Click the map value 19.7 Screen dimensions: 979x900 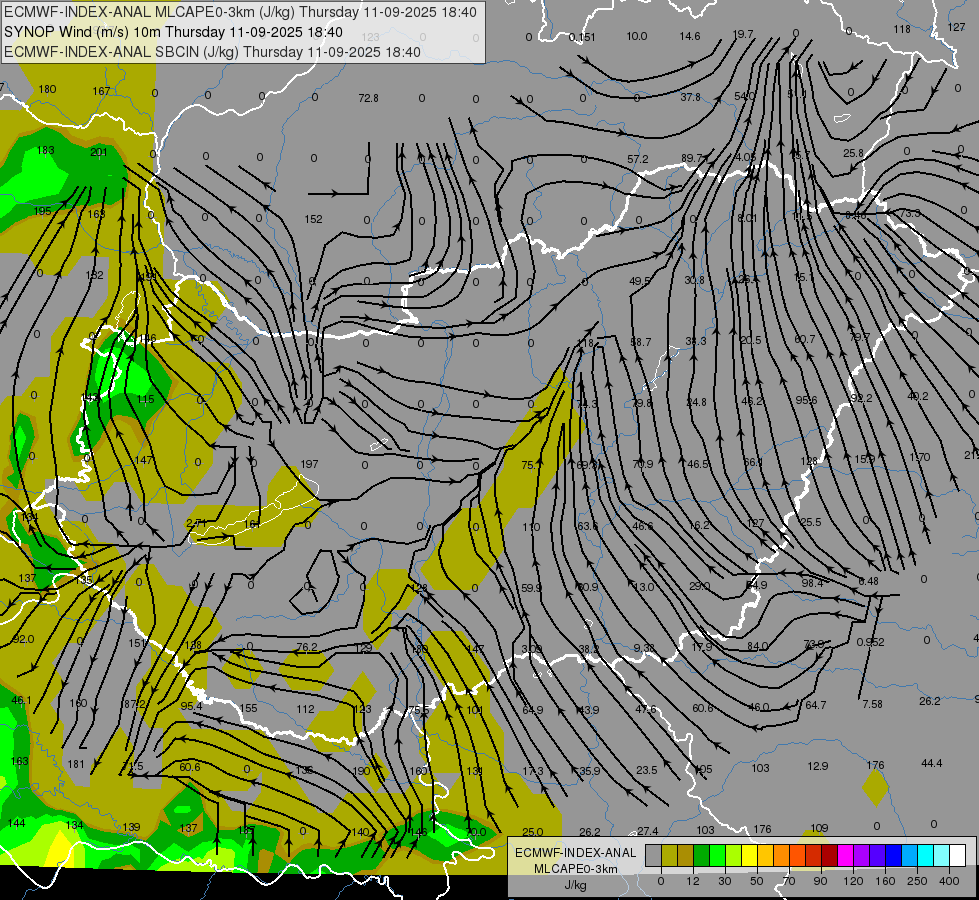[743, 34]
